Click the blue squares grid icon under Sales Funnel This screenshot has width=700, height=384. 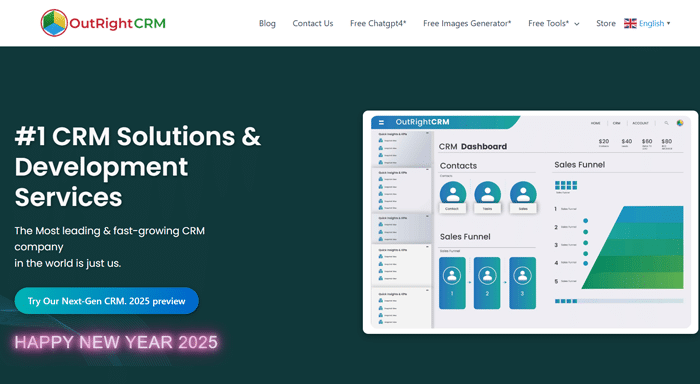click(x=566, y=185)
